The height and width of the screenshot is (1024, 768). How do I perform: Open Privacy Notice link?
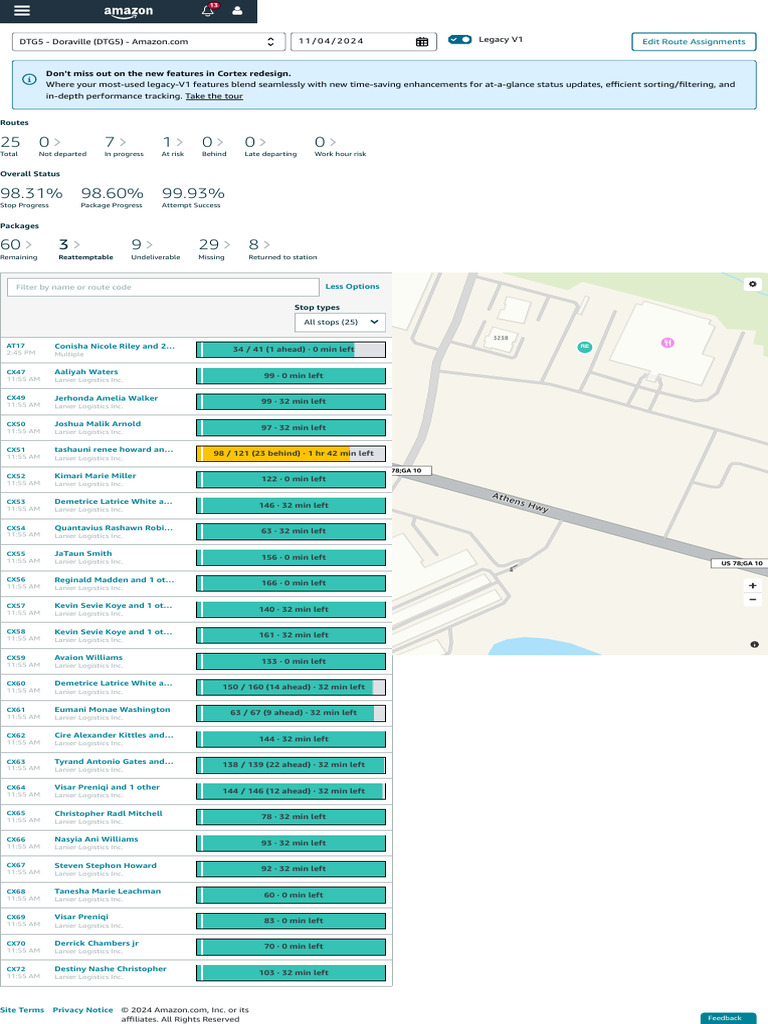tap(83, 1010)
